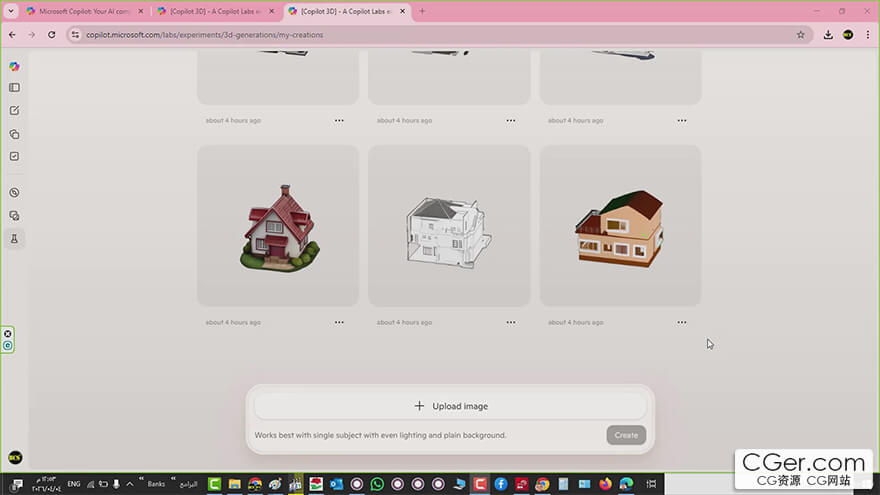Image resolution: width=880 pixels, height=495 pixels.
Task: Click the Copilot logo in the sidebar
Action: coord(15,66)
